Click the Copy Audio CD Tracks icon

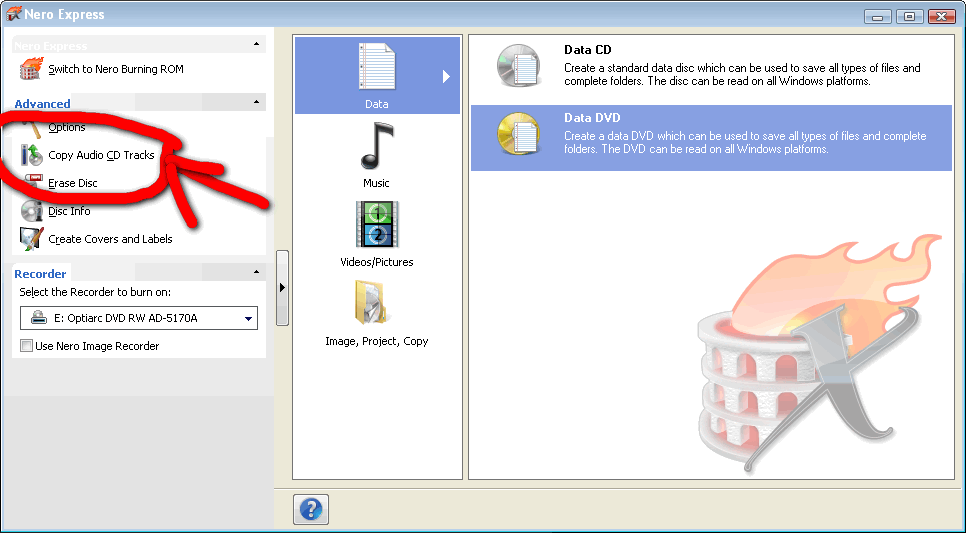pos(32,155)
